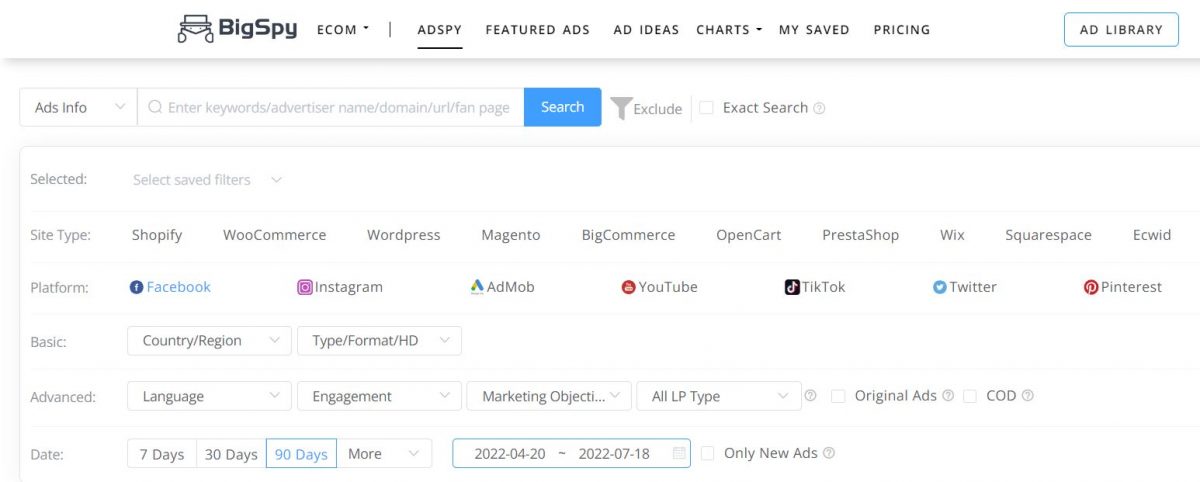Click help icon next to Only New Ads
Viewport: 1200px width, 482px height.
pos(828,453)
